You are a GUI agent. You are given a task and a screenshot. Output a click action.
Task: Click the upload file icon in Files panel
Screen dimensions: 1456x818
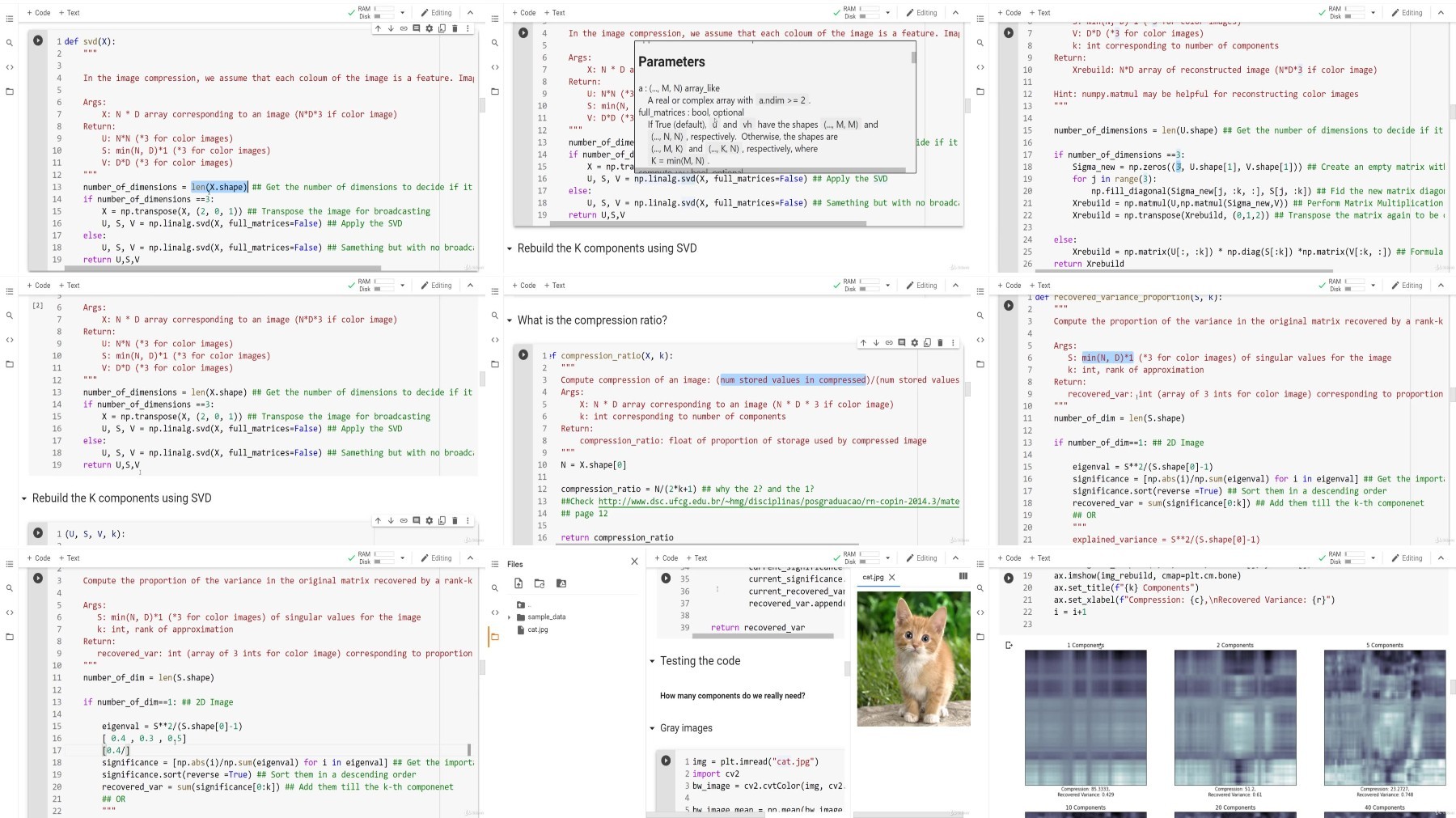click(x=518, y=583)
